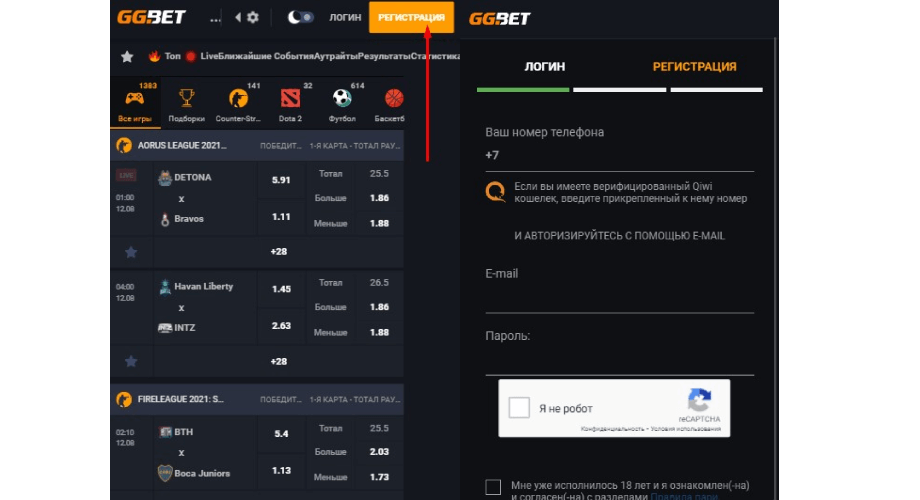The width and height of the screenshot is (920, 500).
Task: Click phone number field with +7
Action: point(619,156)
